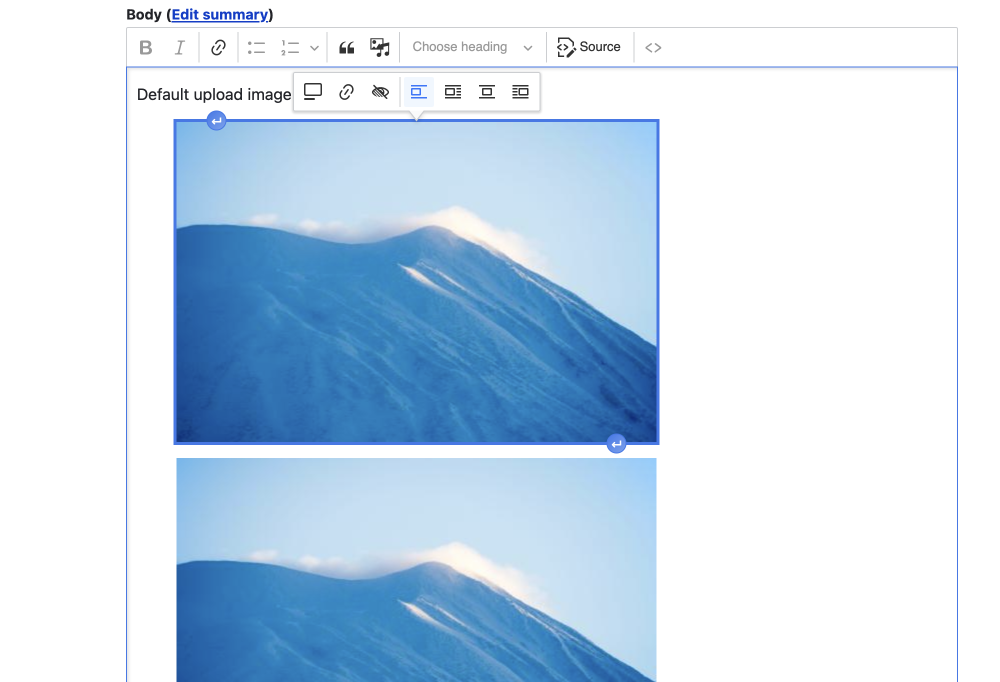Toggle decorative image alt text (crossed eye)

(x=380, y=92)
